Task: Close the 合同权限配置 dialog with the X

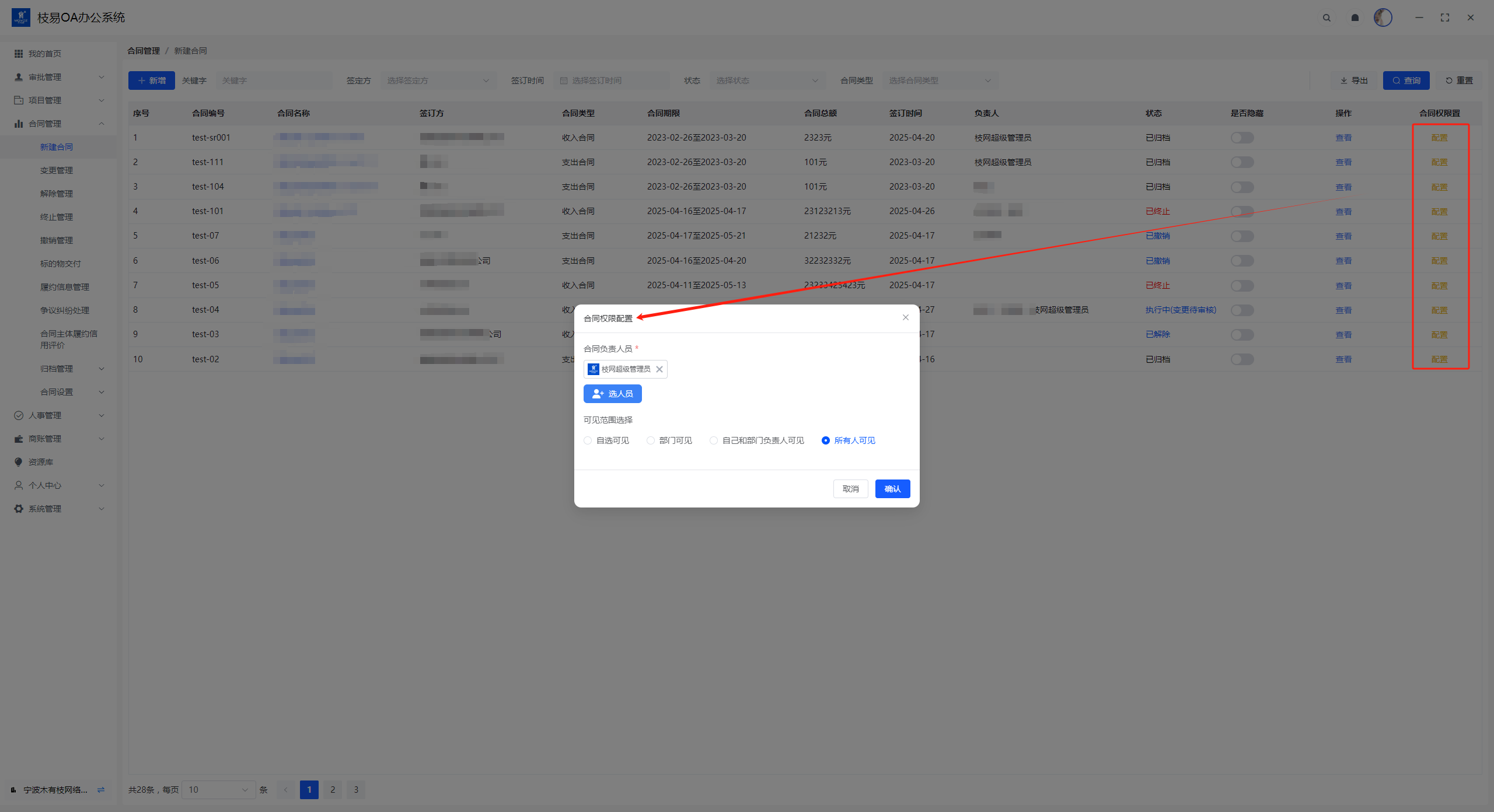Action: (x=905, y=317)
